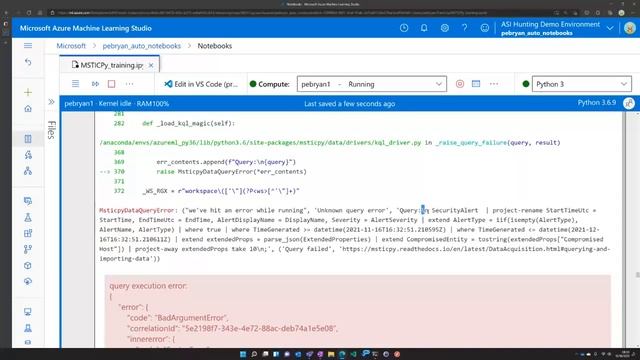Open the Models cube icon in sidebar
Viewport: 640px width, 360px height.
coord(28,265)
